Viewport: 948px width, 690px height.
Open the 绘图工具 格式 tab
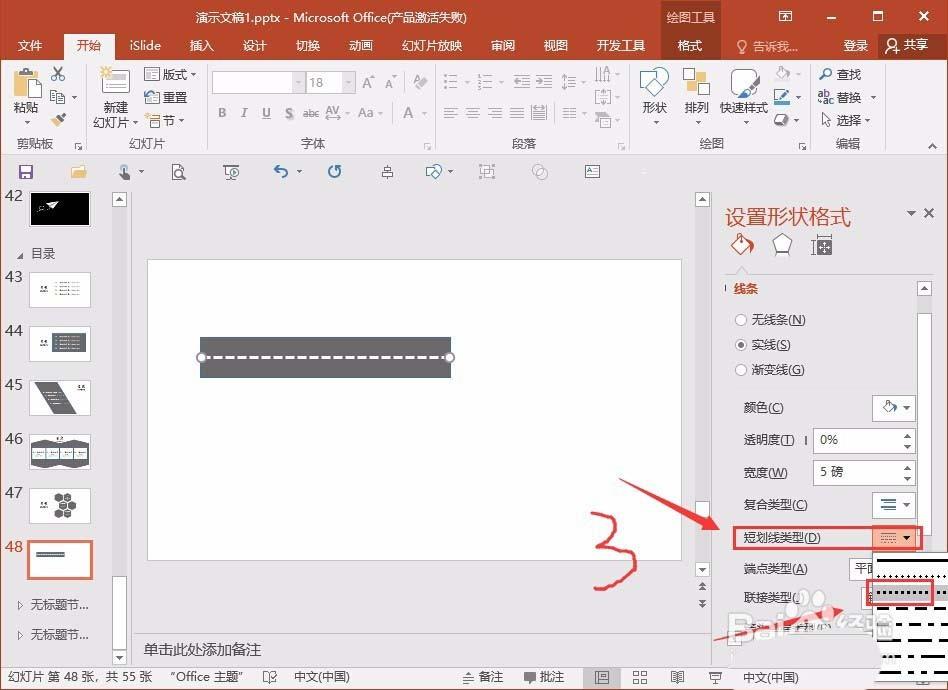(690, 45)
